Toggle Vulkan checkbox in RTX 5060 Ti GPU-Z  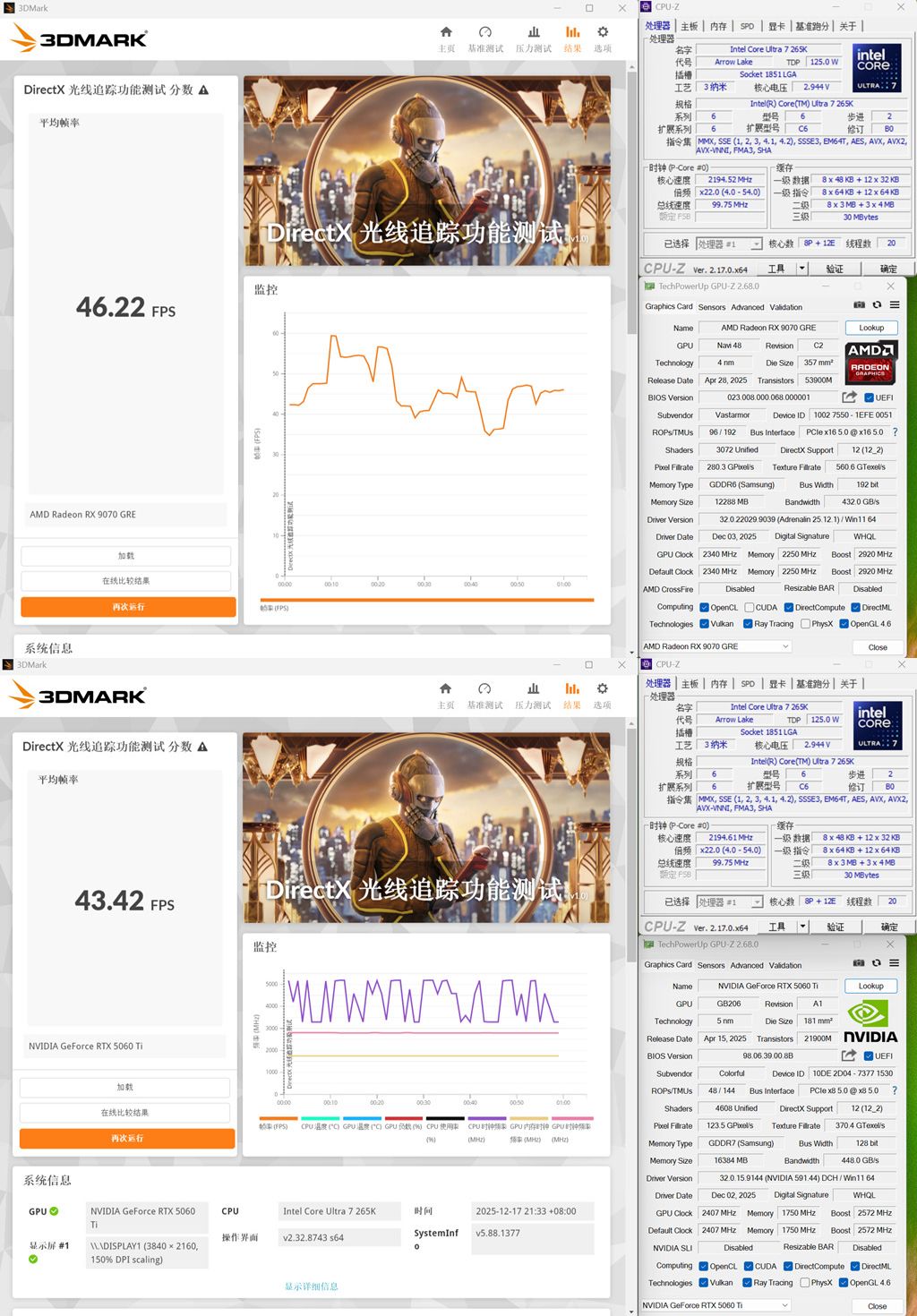[x=703, y=1283]
